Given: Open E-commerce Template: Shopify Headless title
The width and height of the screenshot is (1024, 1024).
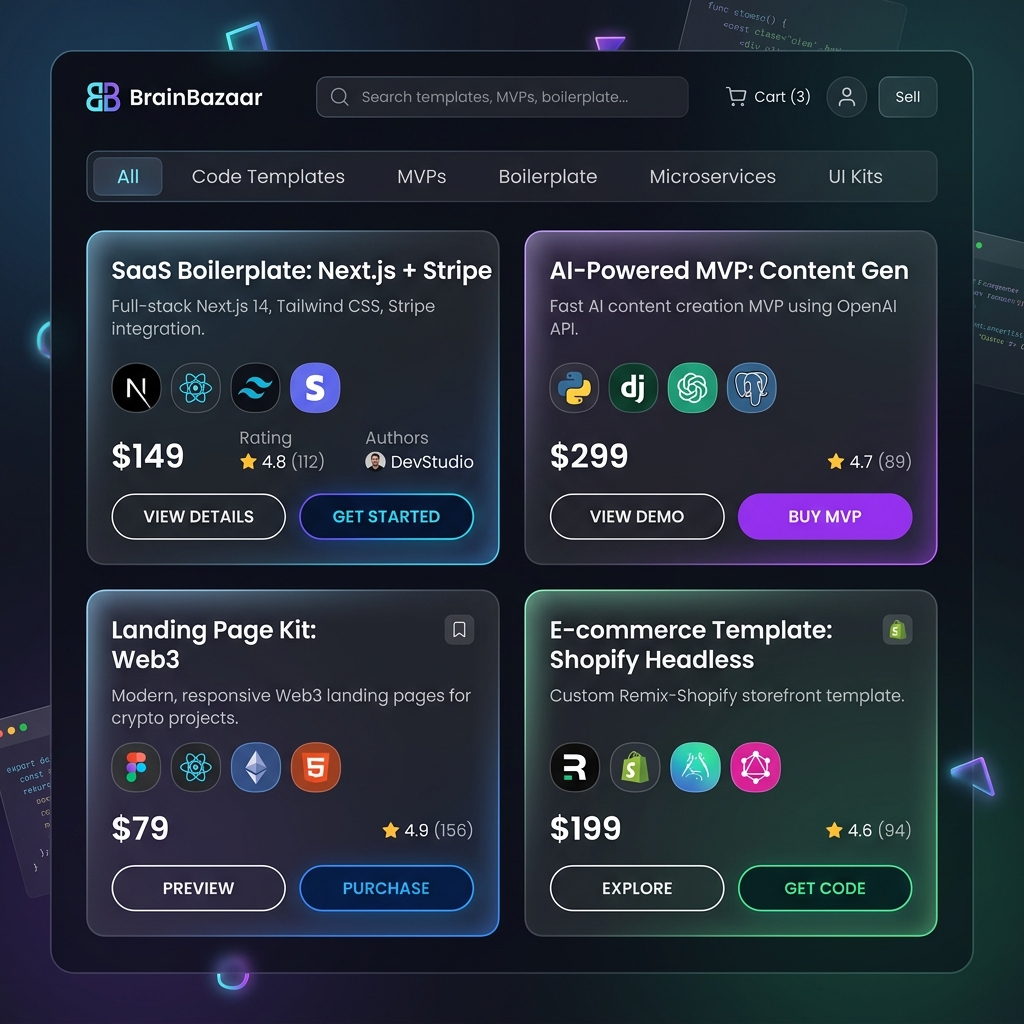Looking at the screenshot, I should 691,645.
